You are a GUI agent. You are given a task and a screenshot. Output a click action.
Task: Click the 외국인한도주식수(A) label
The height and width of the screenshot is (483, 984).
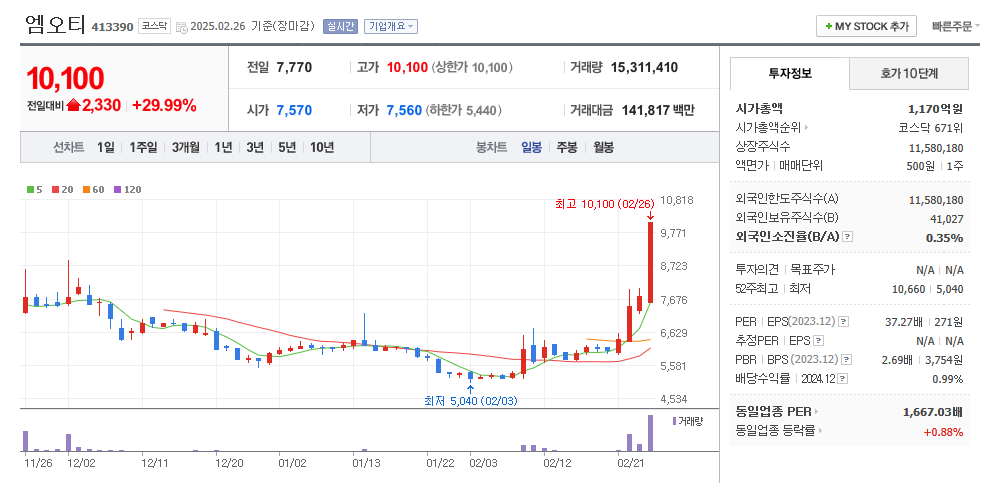coord(787,199)
